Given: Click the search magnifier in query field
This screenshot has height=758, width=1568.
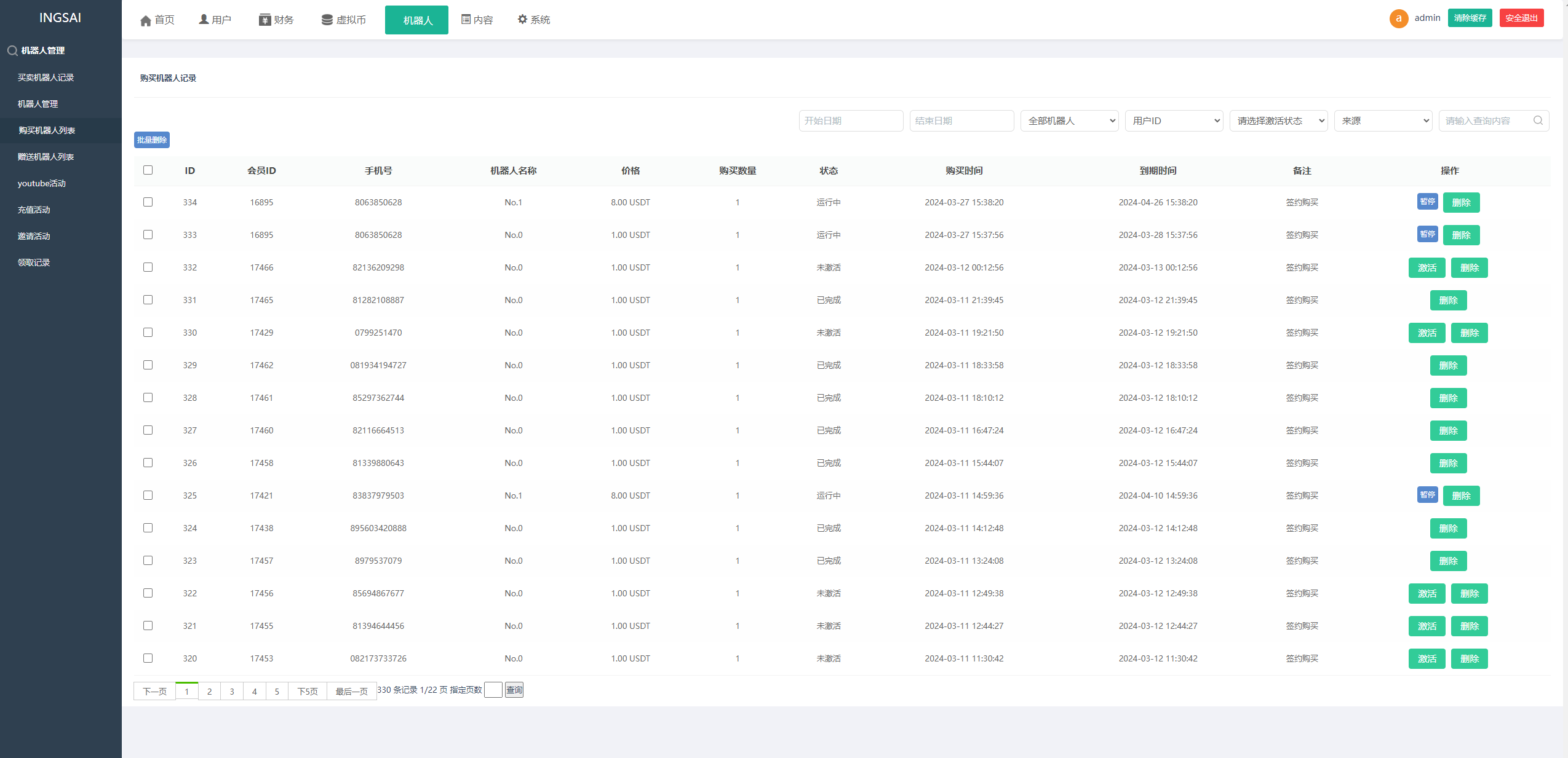Looking at the screenshot, I should point(1538,120).
